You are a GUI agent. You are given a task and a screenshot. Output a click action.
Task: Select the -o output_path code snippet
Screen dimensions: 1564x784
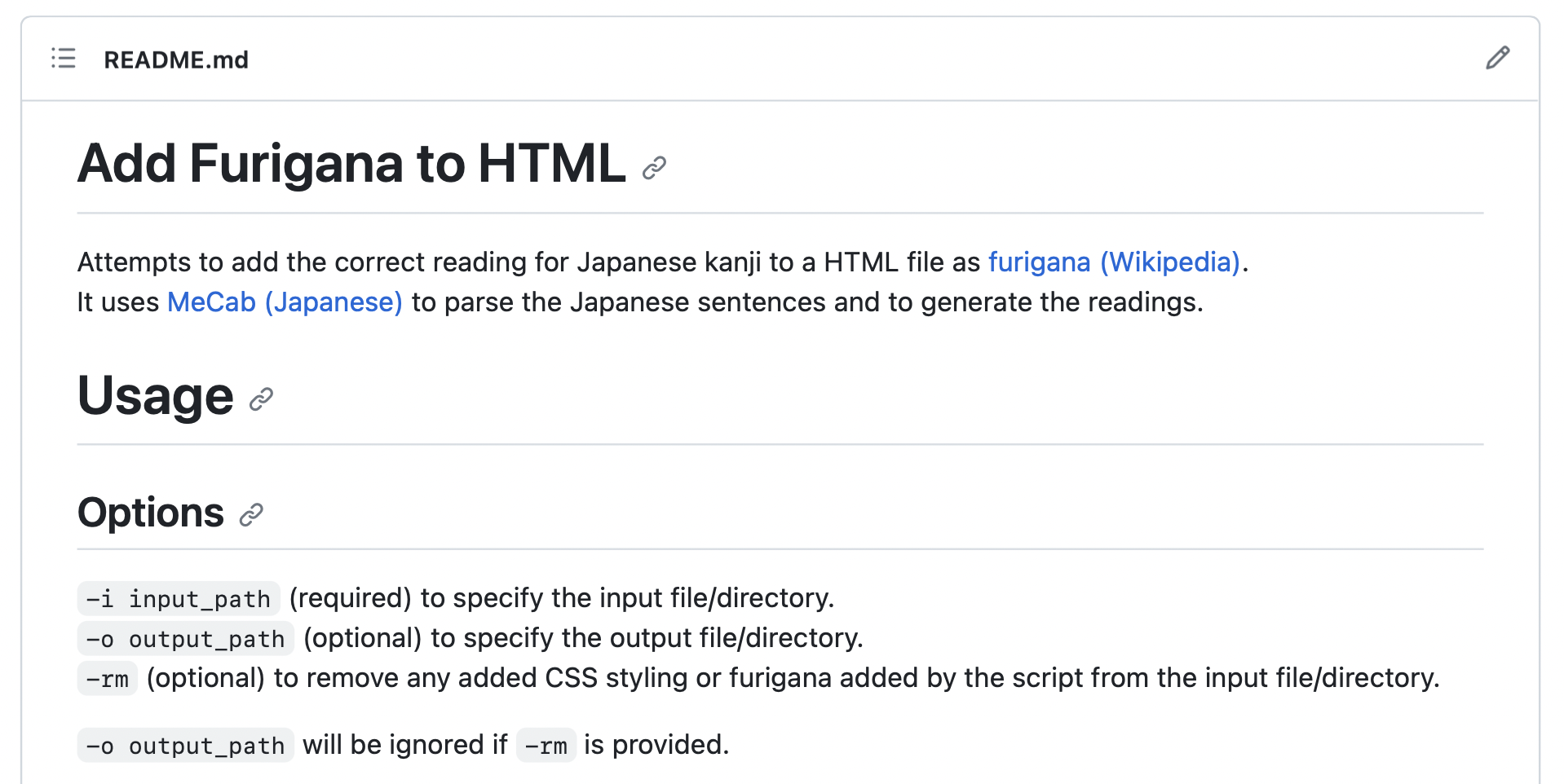(184, 638)
